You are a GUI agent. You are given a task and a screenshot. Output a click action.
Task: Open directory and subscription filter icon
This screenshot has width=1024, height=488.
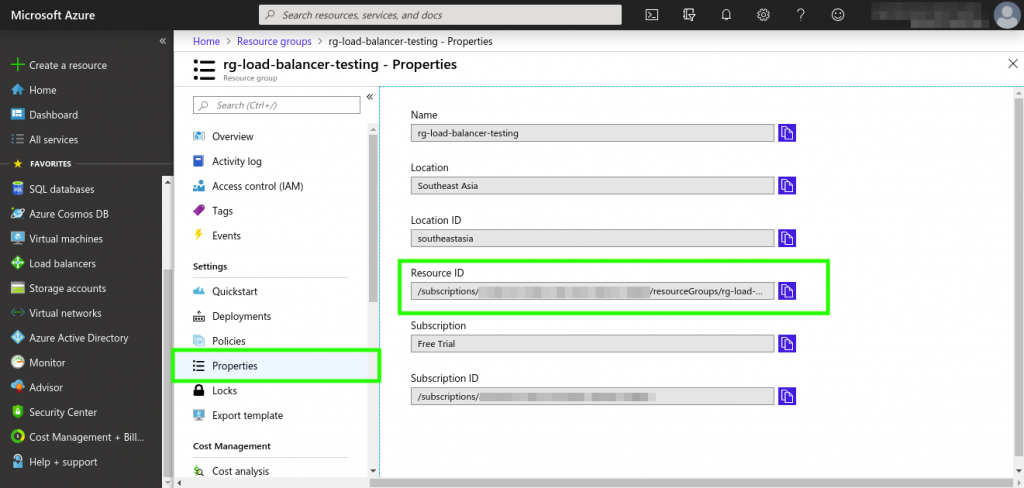pos(688,15)
